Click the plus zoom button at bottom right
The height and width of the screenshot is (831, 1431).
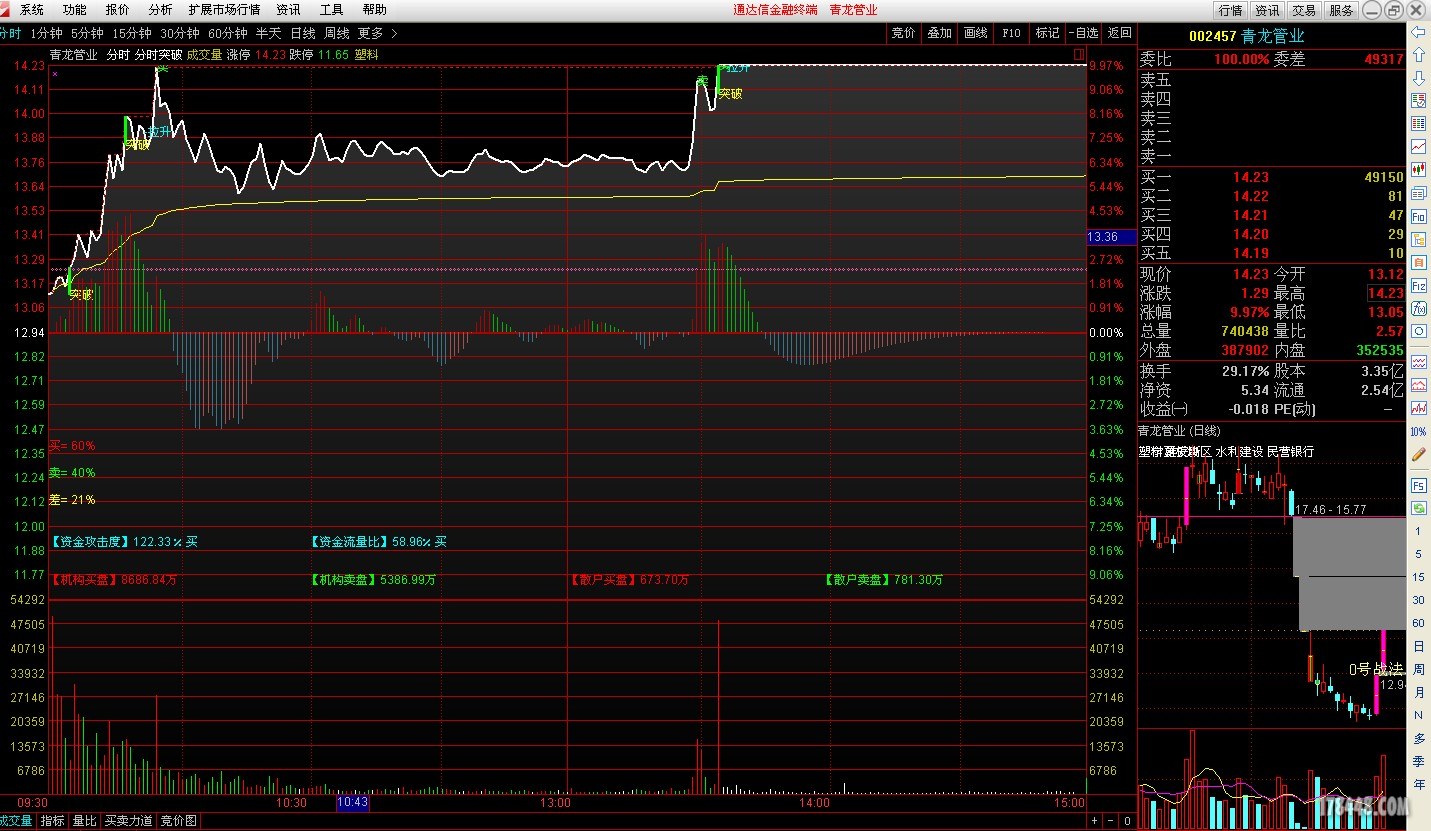[x=1094, y=821]
